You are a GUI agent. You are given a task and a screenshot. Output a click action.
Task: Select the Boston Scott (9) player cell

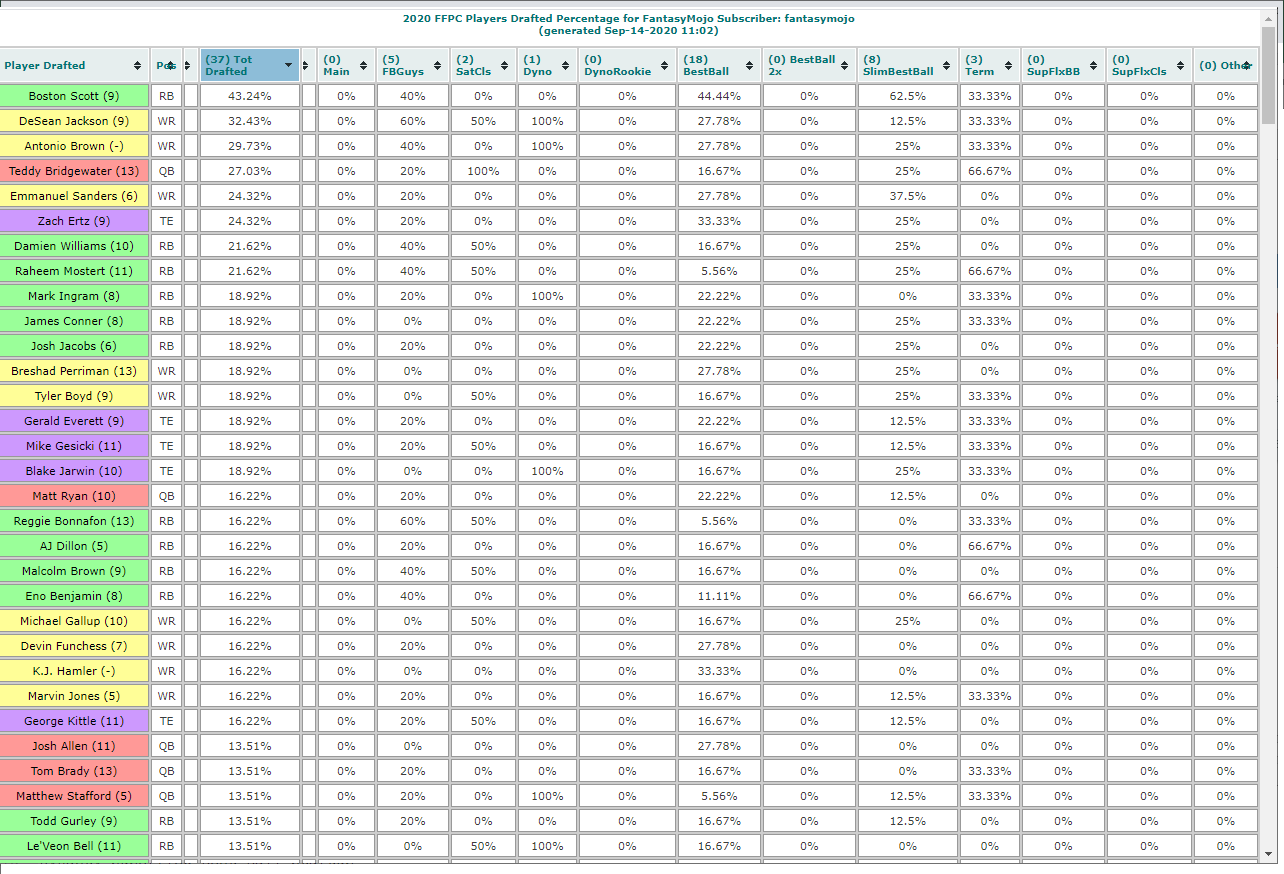click(74, 96)
